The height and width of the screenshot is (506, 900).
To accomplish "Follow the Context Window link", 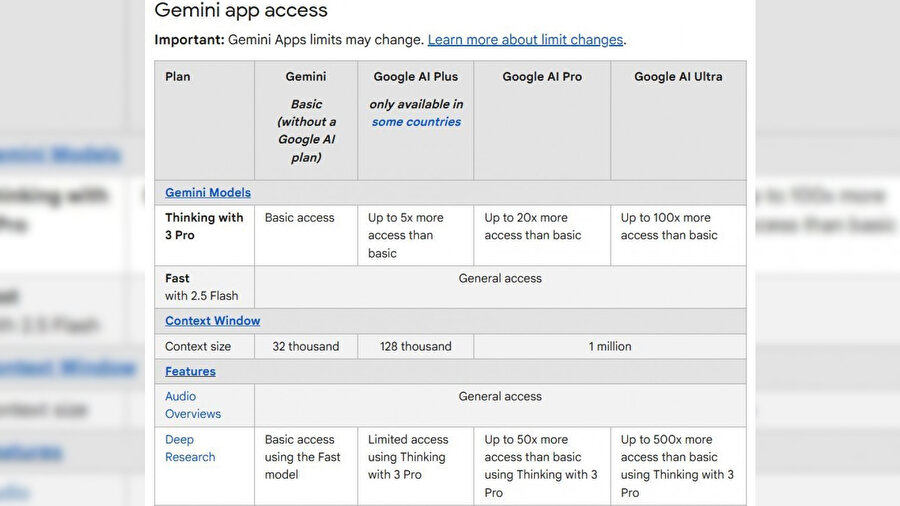I will point(212,321).
